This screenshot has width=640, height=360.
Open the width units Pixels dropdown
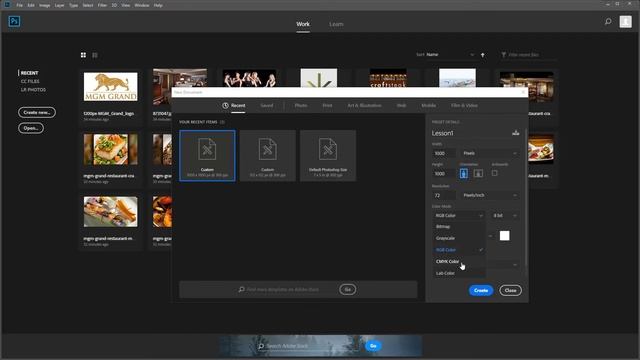(490, 153)
